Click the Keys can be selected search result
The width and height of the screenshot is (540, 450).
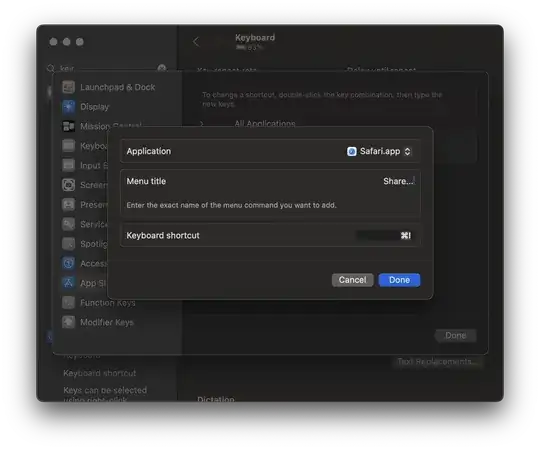[105, 395]
